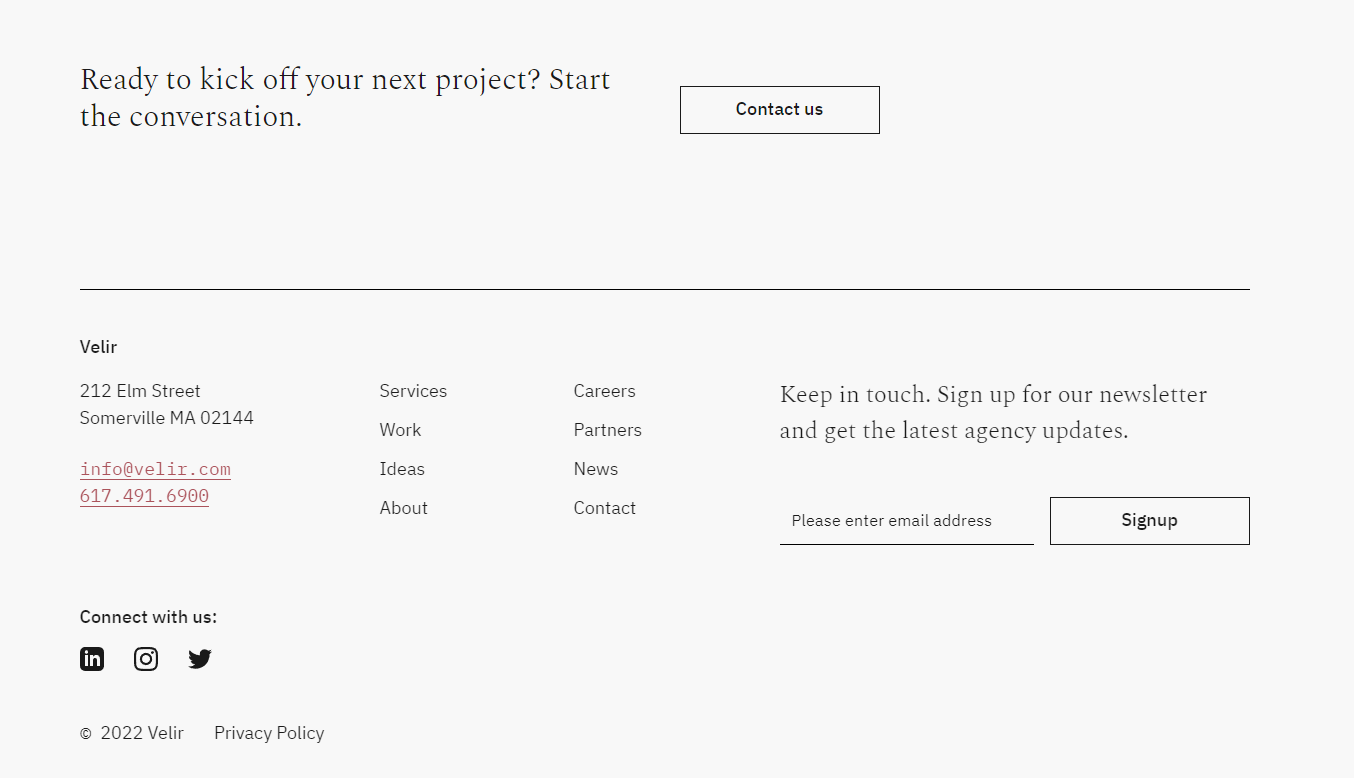Image resolution: width=1354 pixels, height=778 pixels.
Task: Go to Services in footer navigation
Action: coord(413,391)
